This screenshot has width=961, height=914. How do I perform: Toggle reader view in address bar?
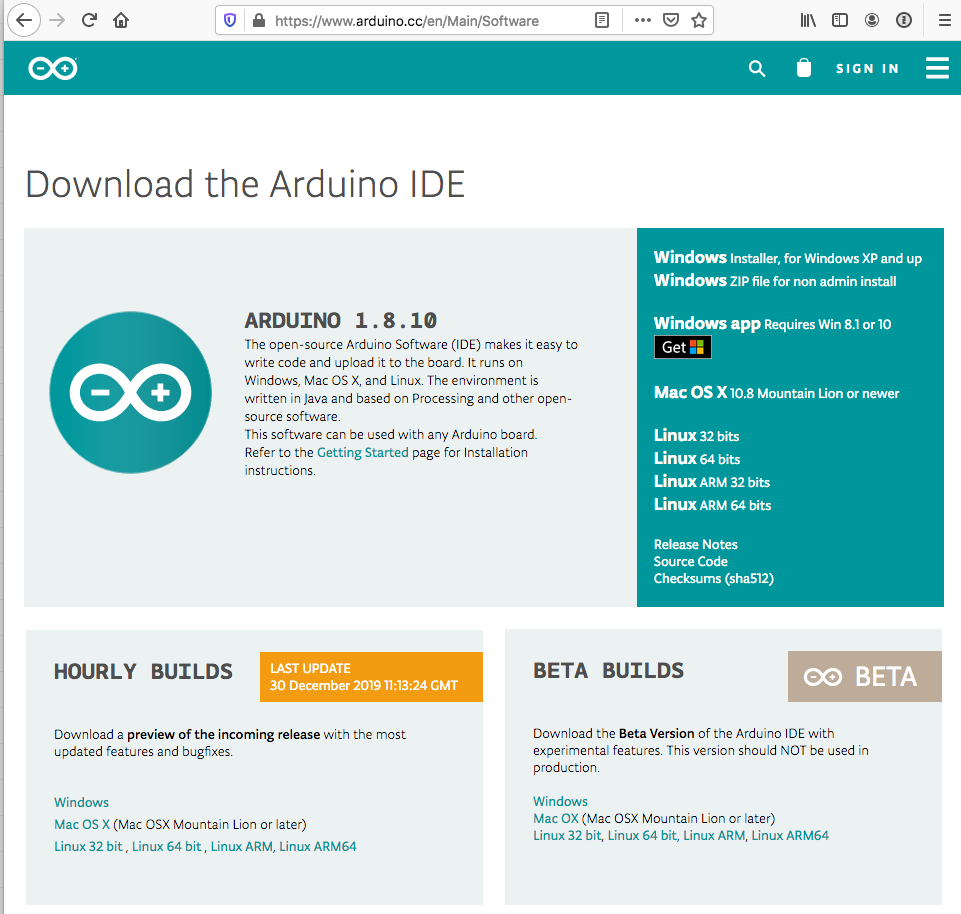point(602,21)
